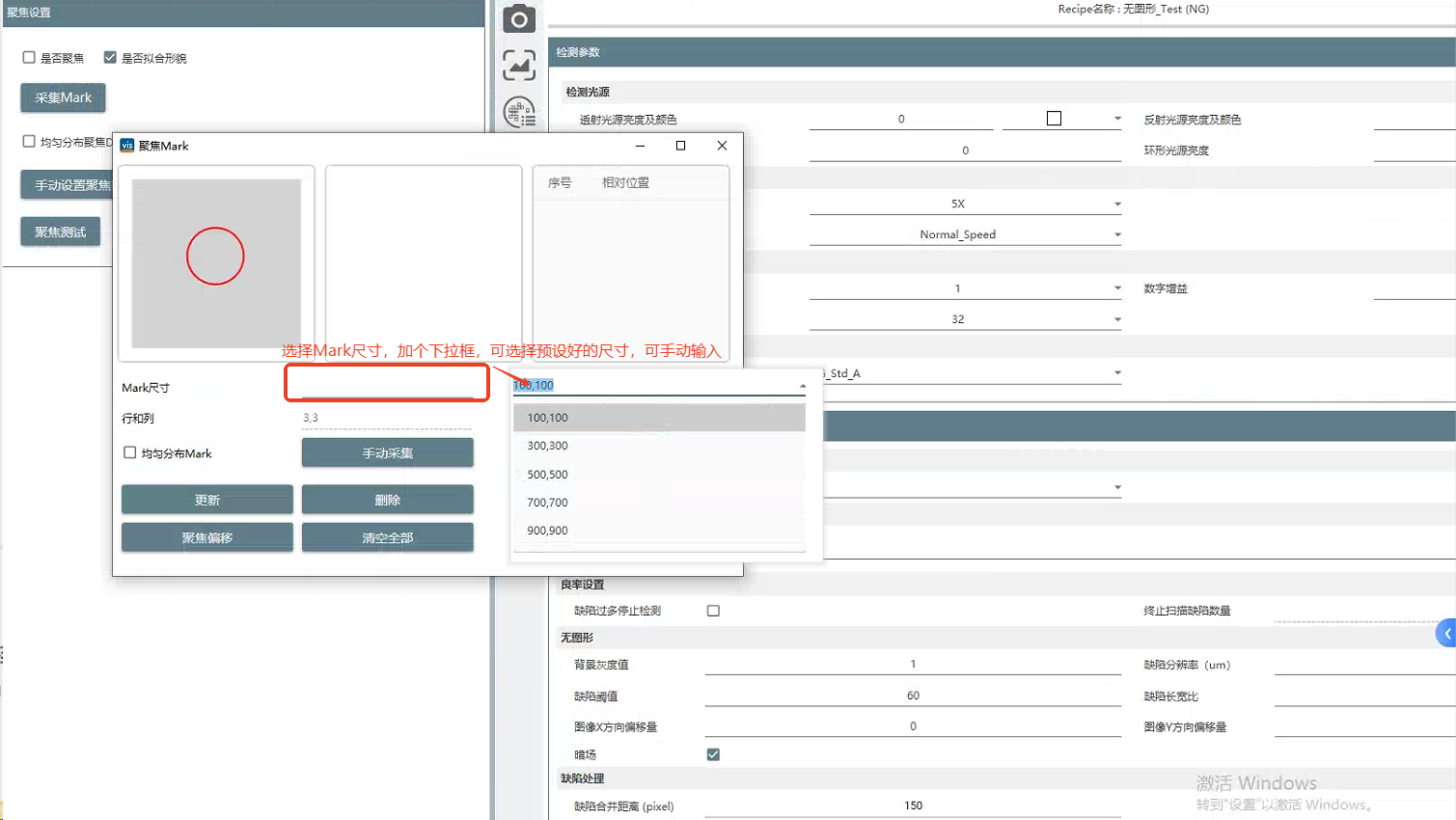
Task: Uncheck the 是否拟合形貌 checkbox
Action: [x=110, y=58]
